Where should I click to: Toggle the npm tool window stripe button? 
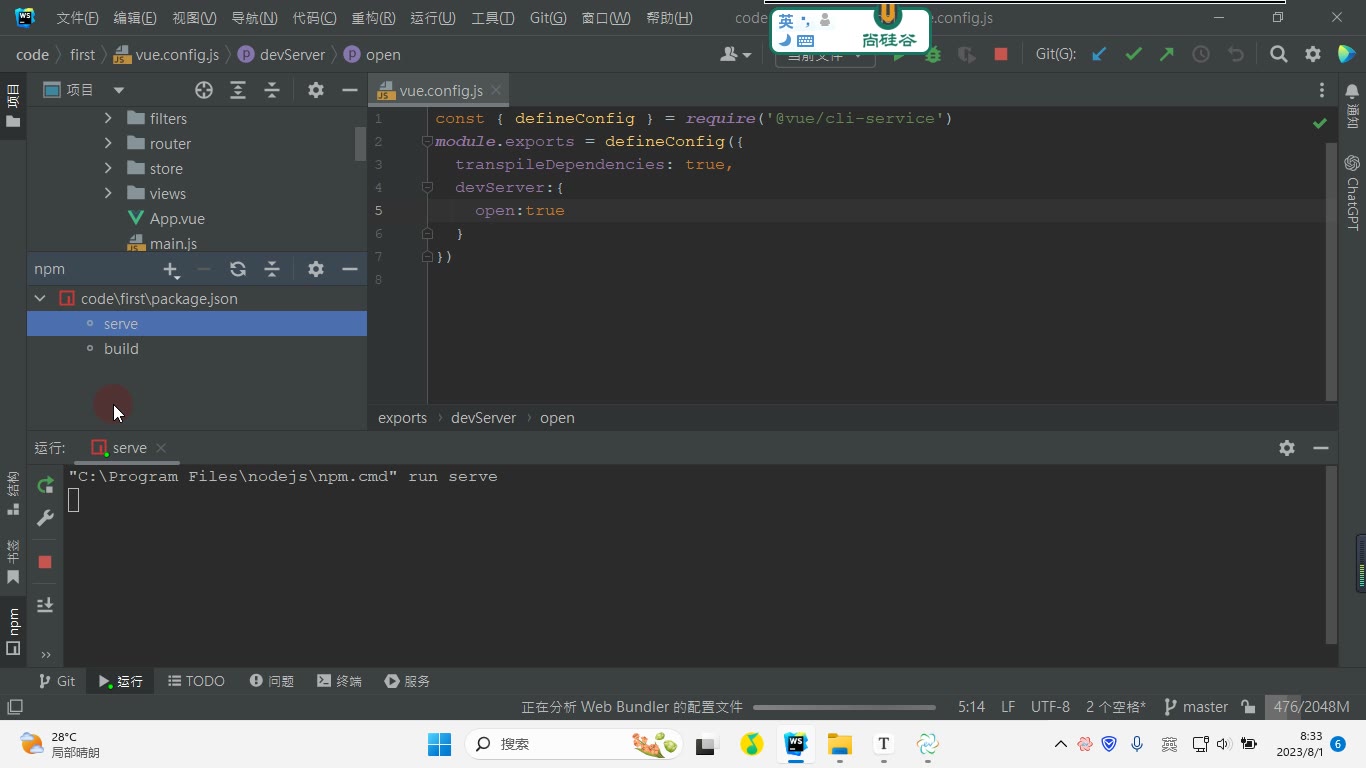coord(13,631)
